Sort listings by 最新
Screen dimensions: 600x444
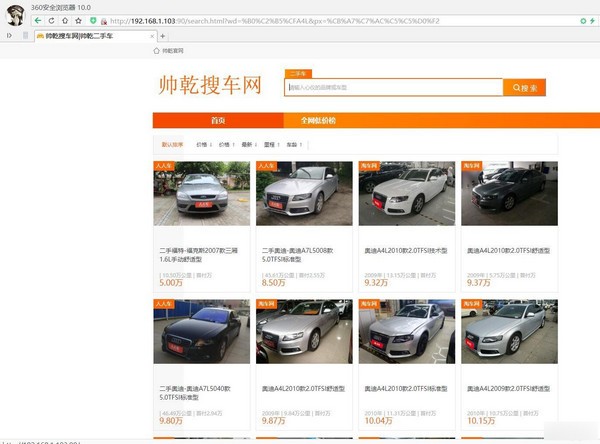coord(250,144)
